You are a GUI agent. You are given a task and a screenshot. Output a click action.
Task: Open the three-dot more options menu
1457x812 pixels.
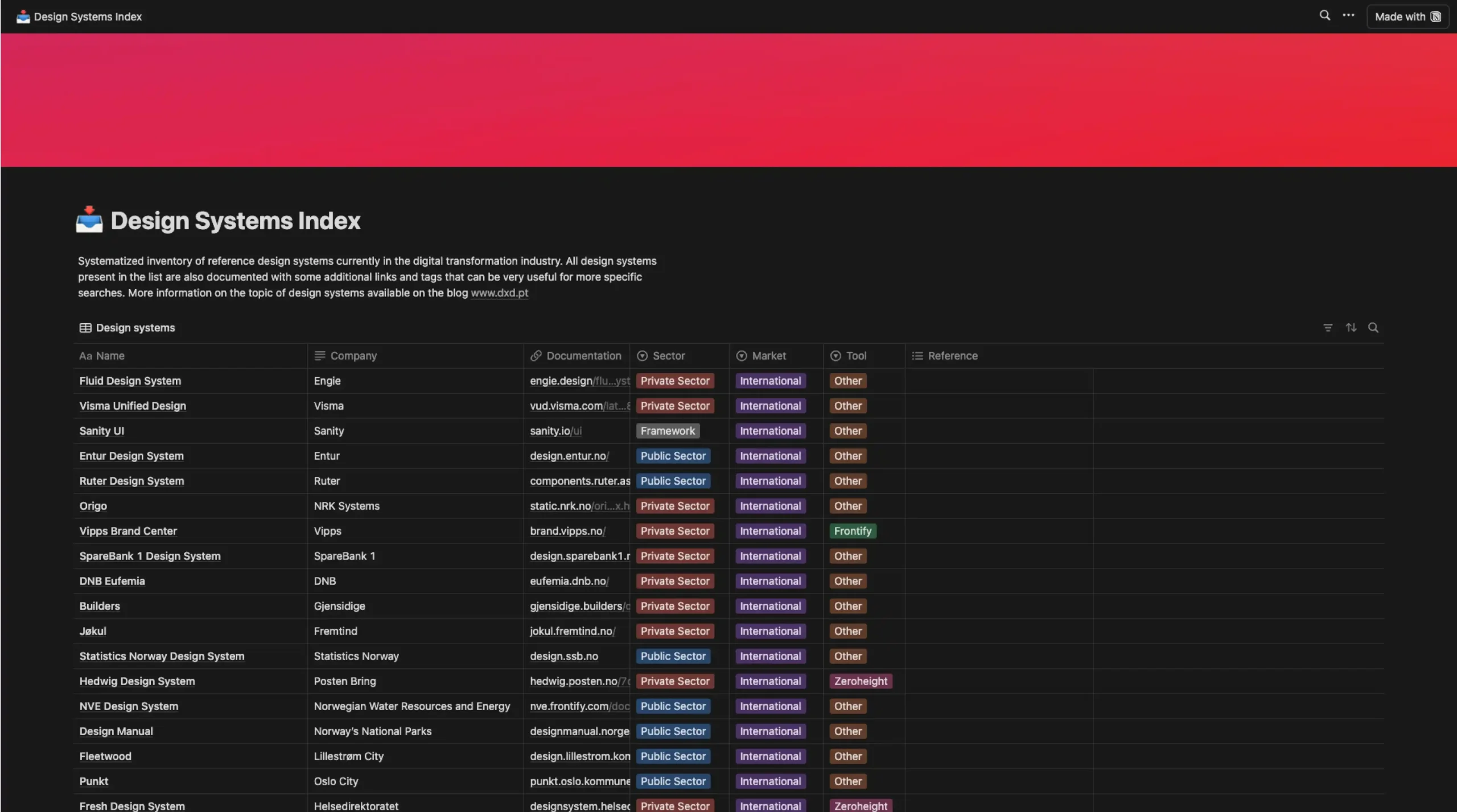pos(1348,16)
